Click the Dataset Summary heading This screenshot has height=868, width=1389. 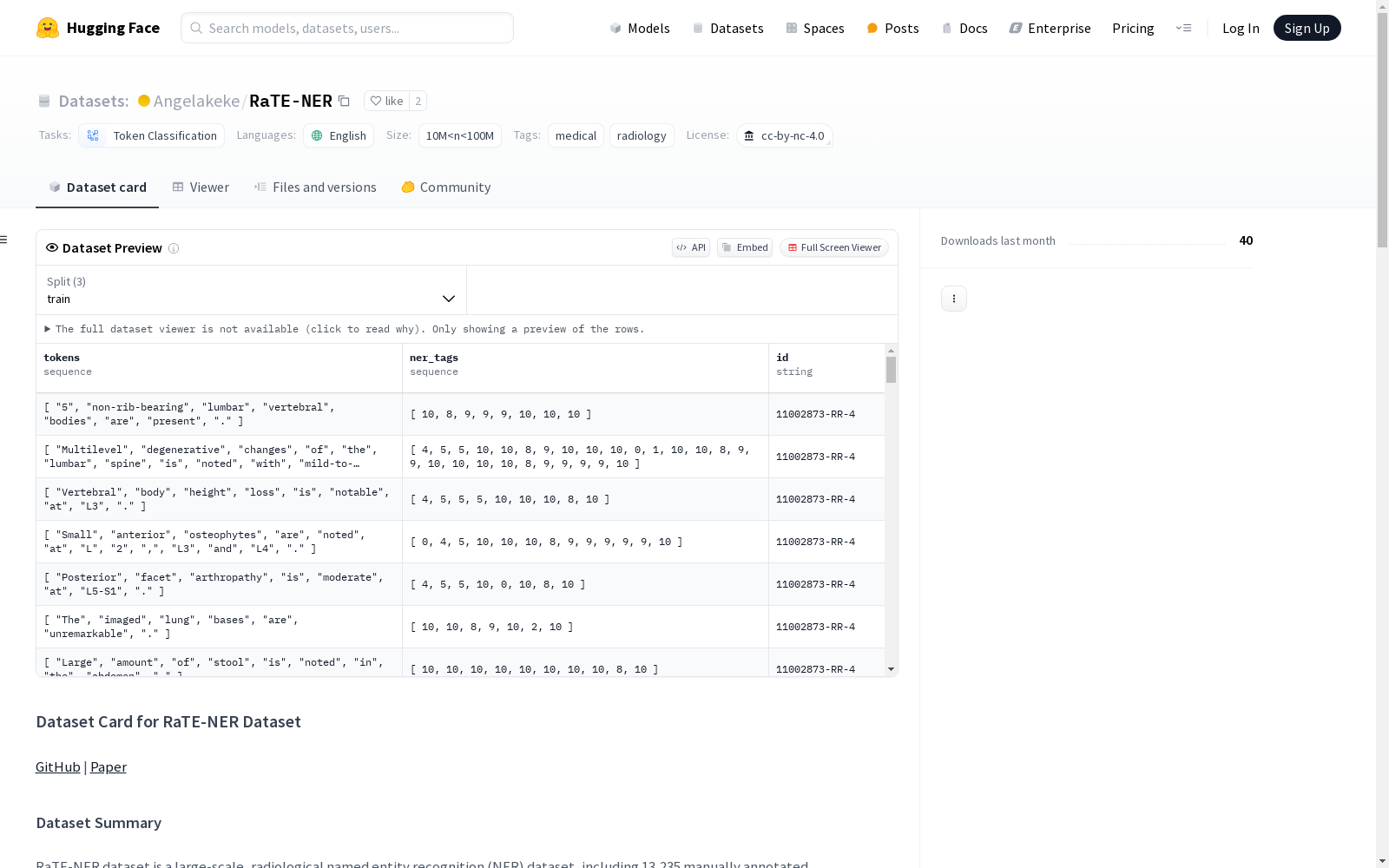tap(99, 823)
